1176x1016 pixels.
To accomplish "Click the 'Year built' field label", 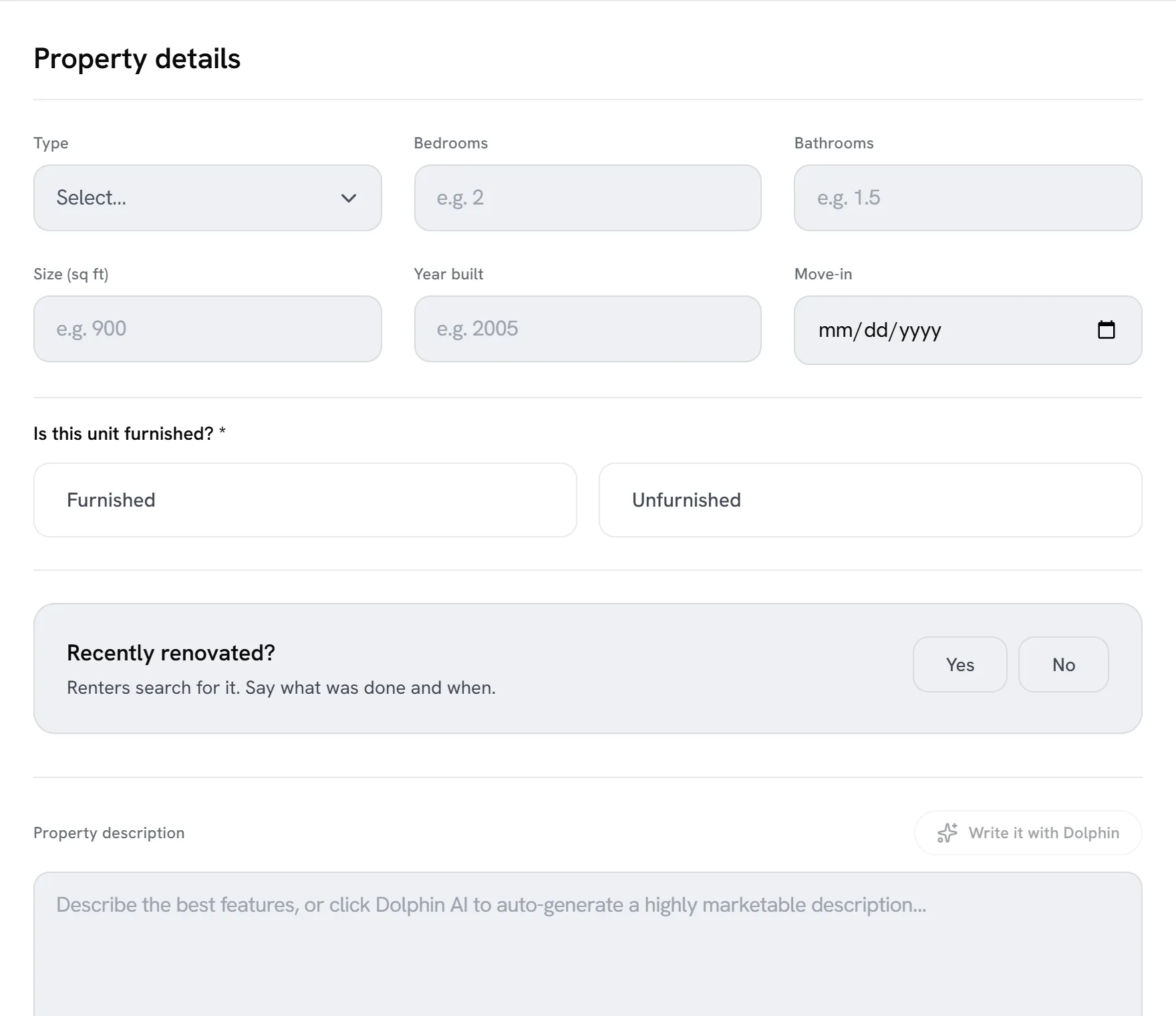I will pyautogui.click(x=448, y=274).
